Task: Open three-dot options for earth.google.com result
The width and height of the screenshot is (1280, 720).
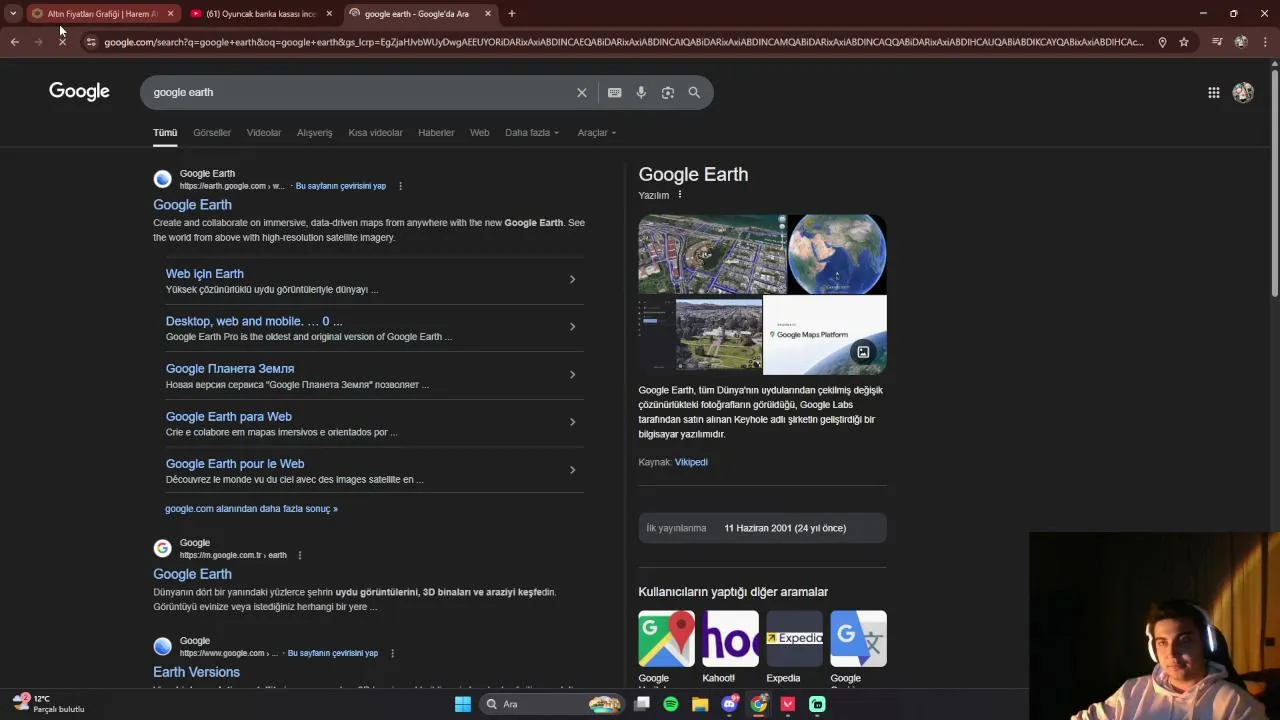Action: pyautogui.click(x=400, y=186)
